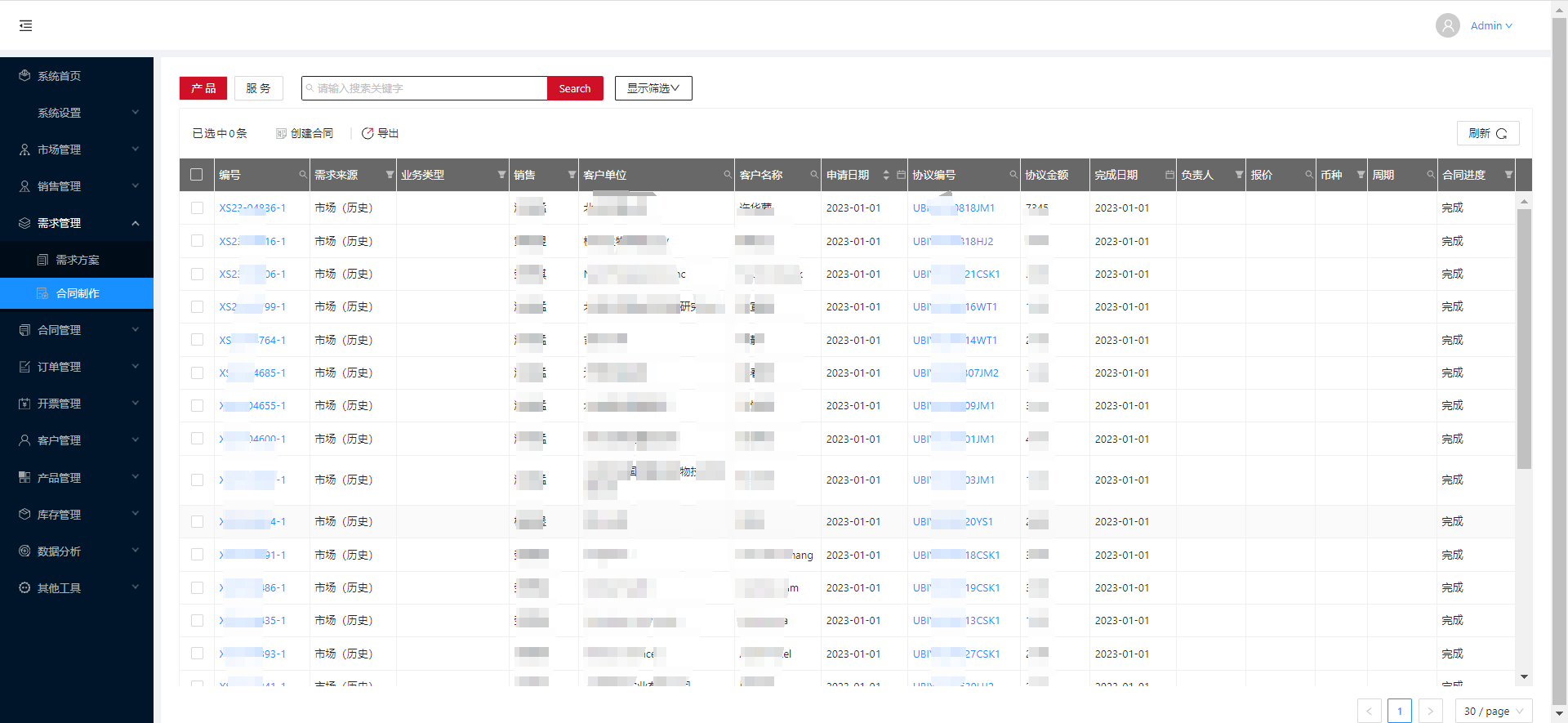Click the 刷新 refresh button
The height and width of the screenshot is (723, 1568).
click(1488, 133)
